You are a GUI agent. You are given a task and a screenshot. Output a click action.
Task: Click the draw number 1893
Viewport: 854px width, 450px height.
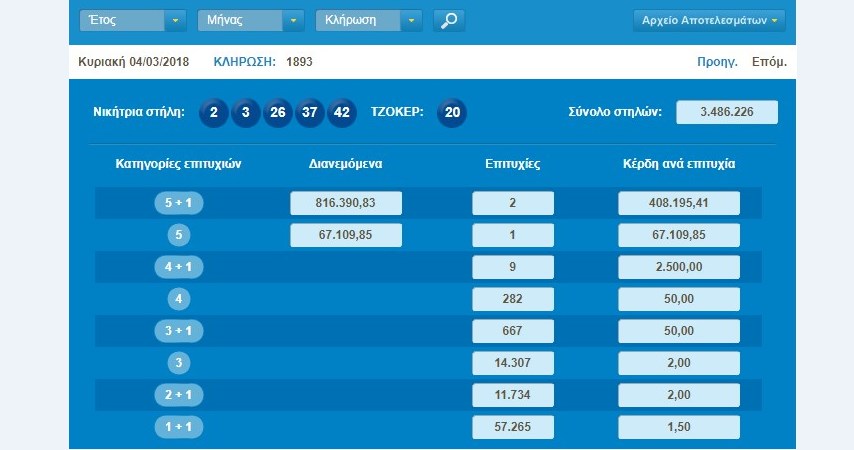tap(300, 62)
